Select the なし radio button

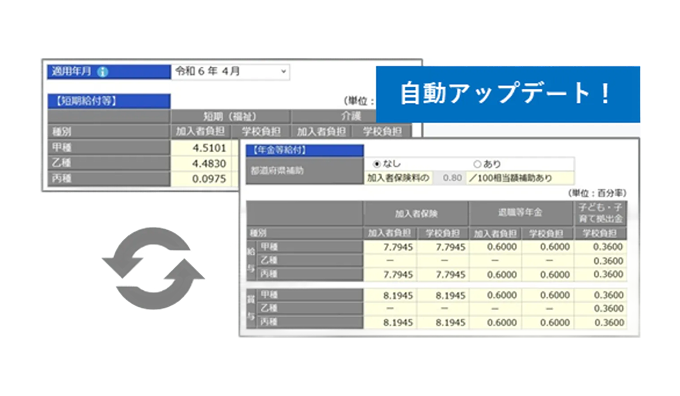[x=377, y=164]
